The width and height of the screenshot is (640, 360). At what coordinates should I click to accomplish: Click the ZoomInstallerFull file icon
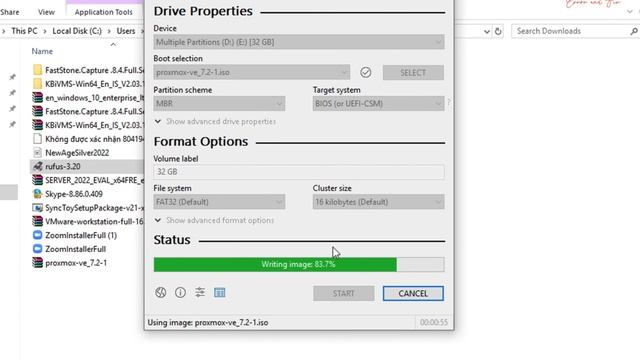(38, 249)
